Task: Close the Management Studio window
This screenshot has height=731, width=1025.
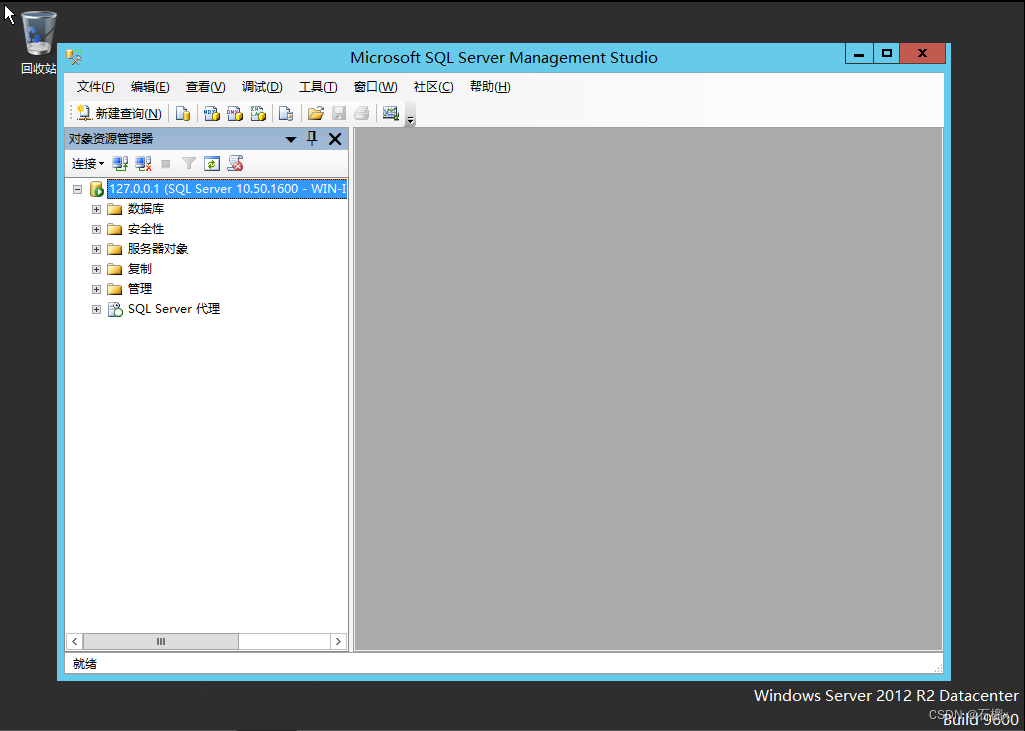Action: [x=922, y=54]
